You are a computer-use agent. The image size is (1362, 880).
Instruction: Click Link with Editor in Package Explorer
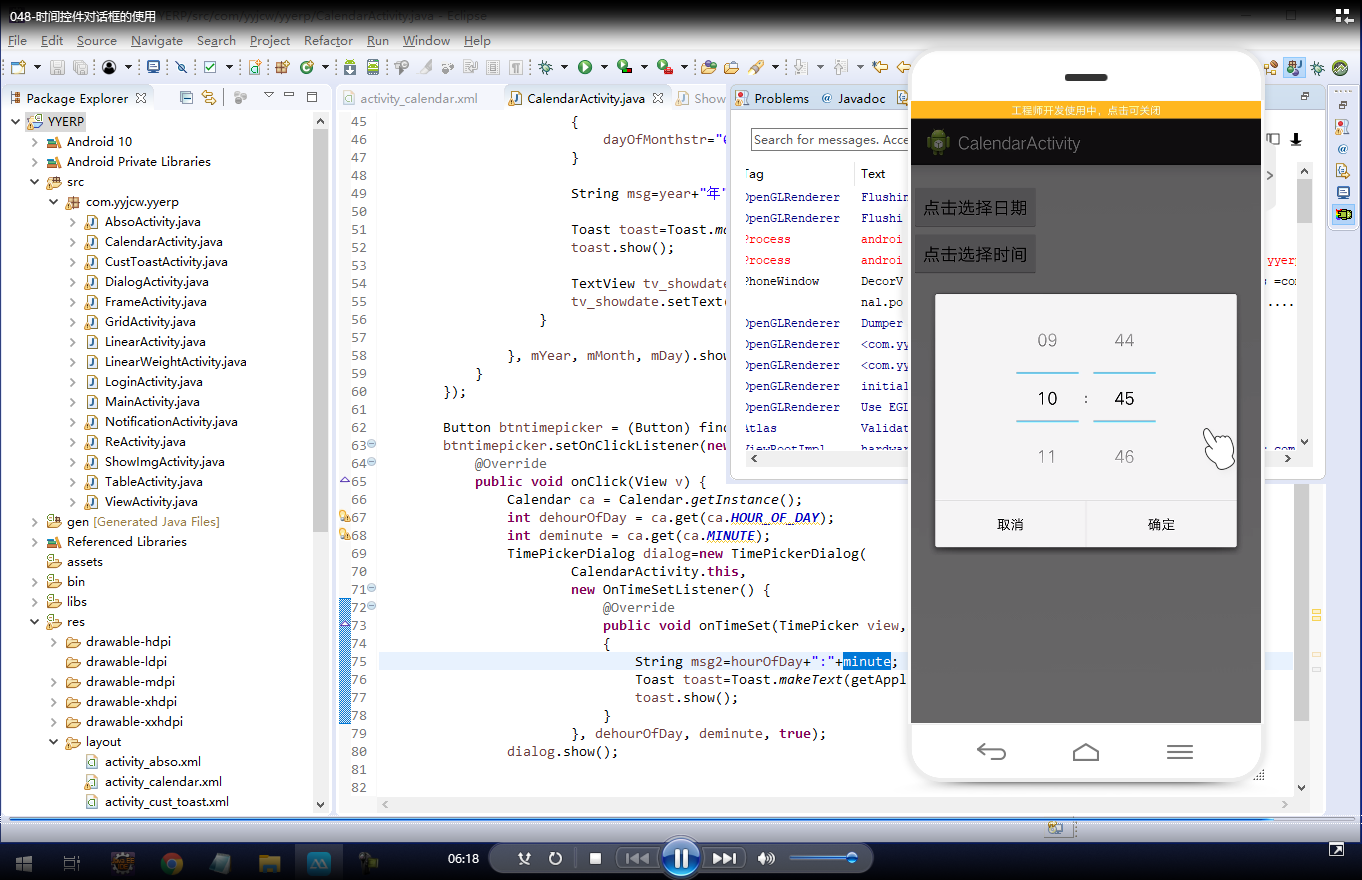208,97
